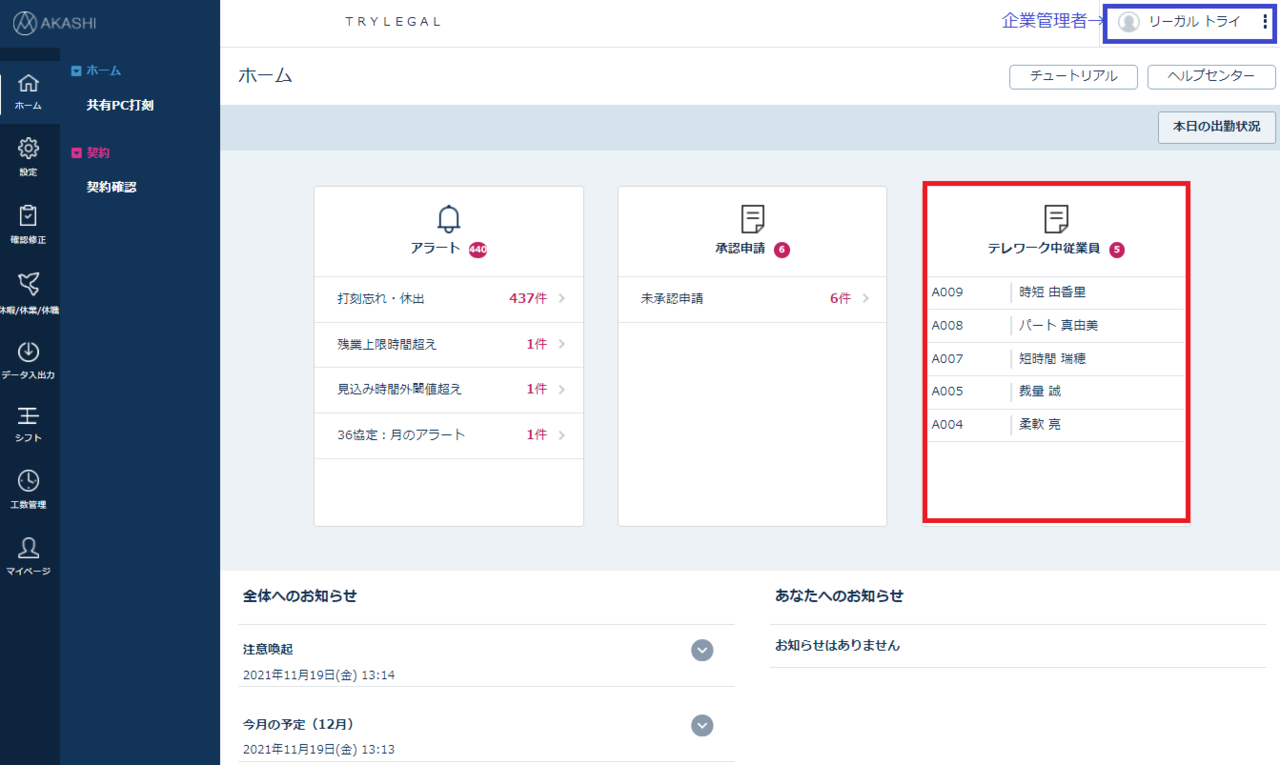This screenshot has width=1280, height=765.
Task: Open the シフト sidebar icon
Action: click(x=29, y=415)
